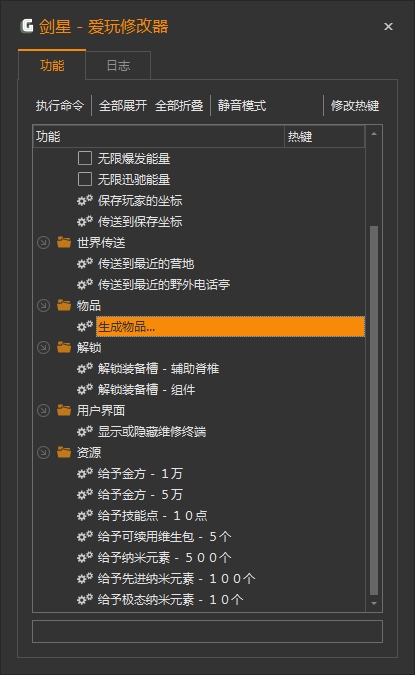Click the folder icon next to 世界传送

click(x=64, y=242)
